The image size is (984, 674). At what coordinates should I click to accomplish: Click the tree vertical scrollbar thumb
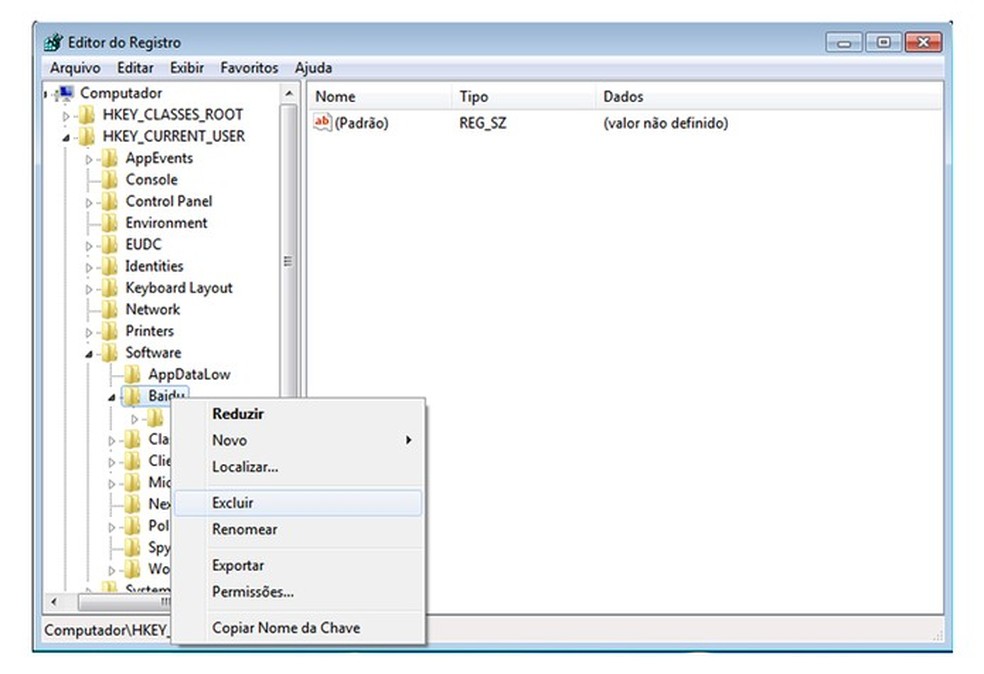(x=289, y=251)
